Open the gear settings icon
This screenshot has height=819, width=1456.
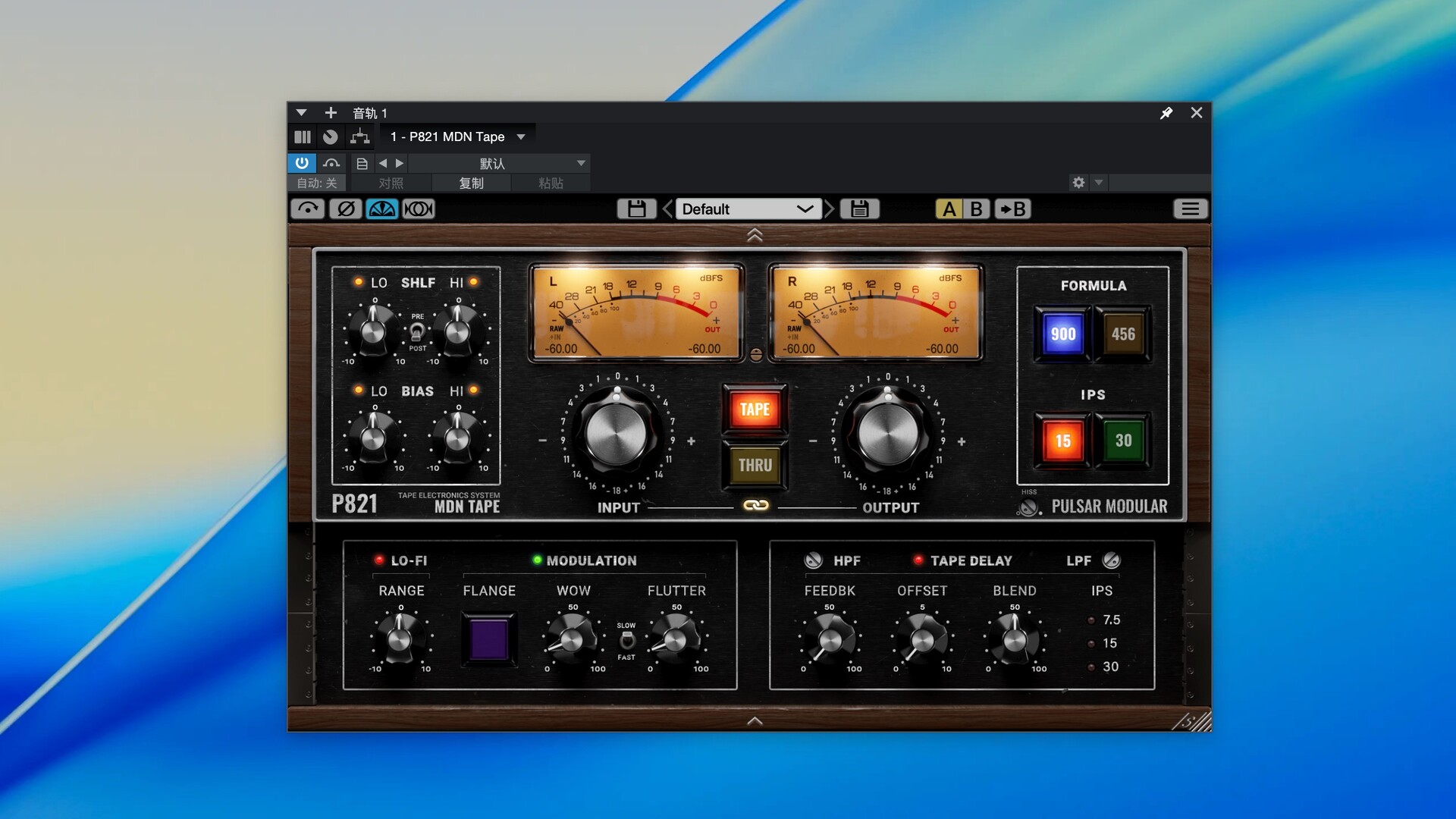point(1078,183)
